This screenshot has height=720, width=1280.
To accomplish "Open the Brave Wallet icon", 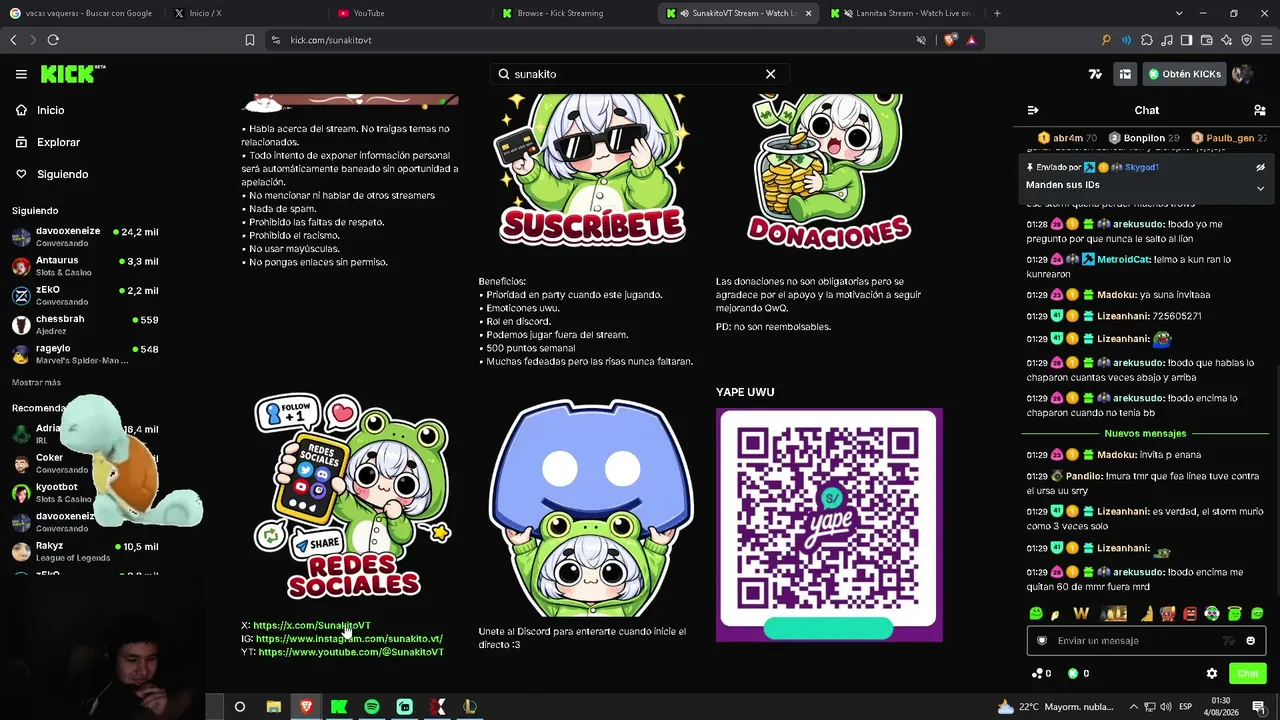I will pos(1206,40).
